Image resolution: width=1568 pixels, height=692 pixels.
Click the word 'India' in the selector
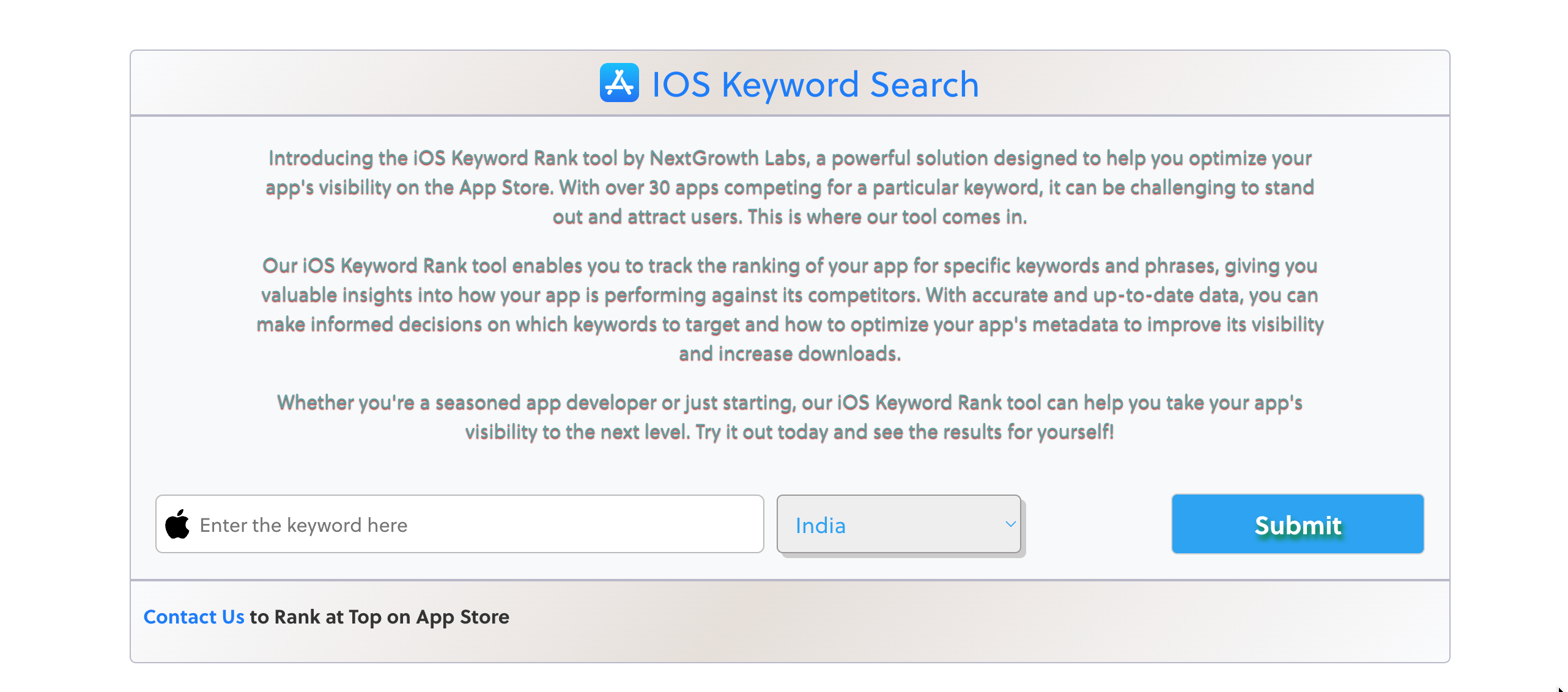click(x=820, y=525)
